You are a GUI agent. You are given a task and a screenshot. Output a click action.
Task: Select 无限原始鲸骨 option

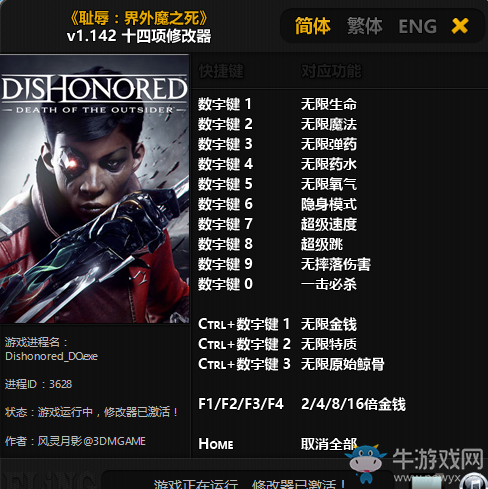tap(343, 364)
